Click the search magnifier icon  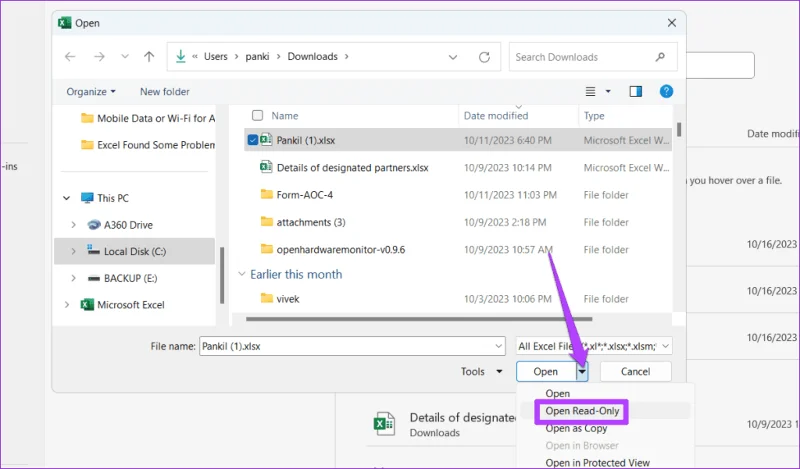660,57
